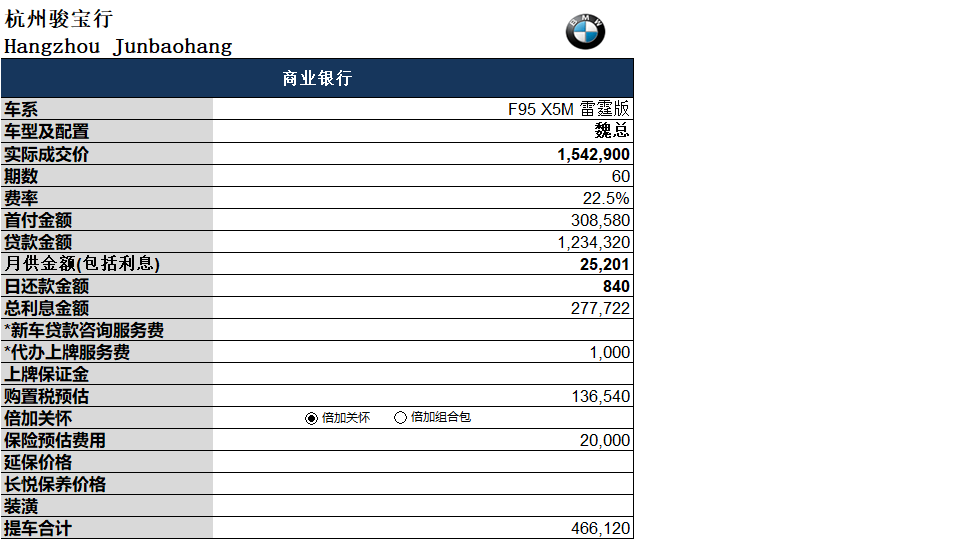
Task: Click the 1,000 plate service fee value
Action: 609,353
